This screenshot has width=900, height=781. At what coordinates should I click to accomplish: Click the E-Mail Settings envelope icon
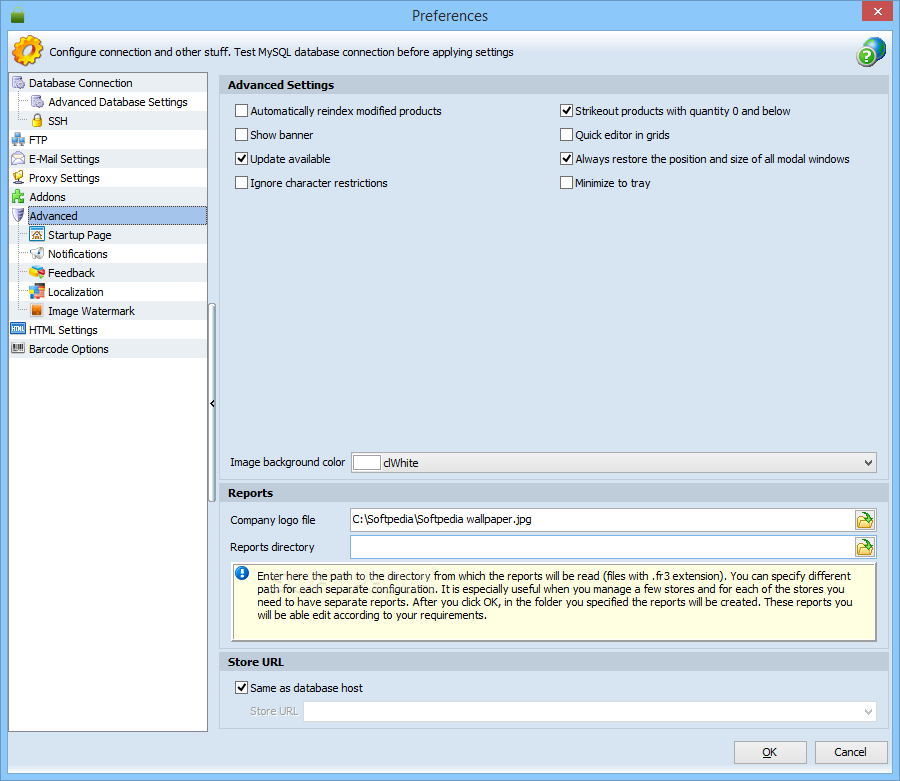click(18, 158)
